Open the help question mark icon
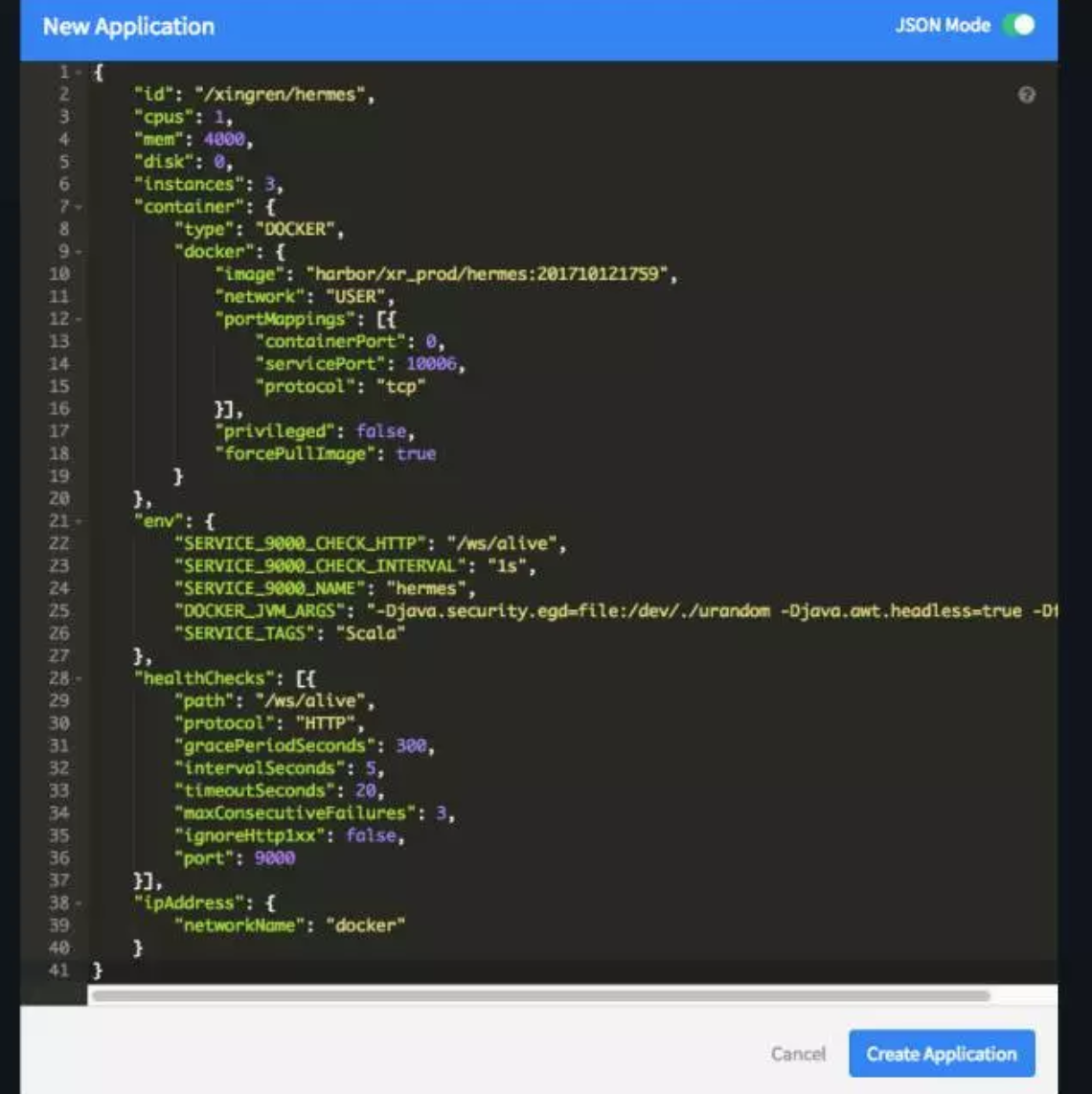The image size is (1092, 1094). click(x=1026, y=95)
